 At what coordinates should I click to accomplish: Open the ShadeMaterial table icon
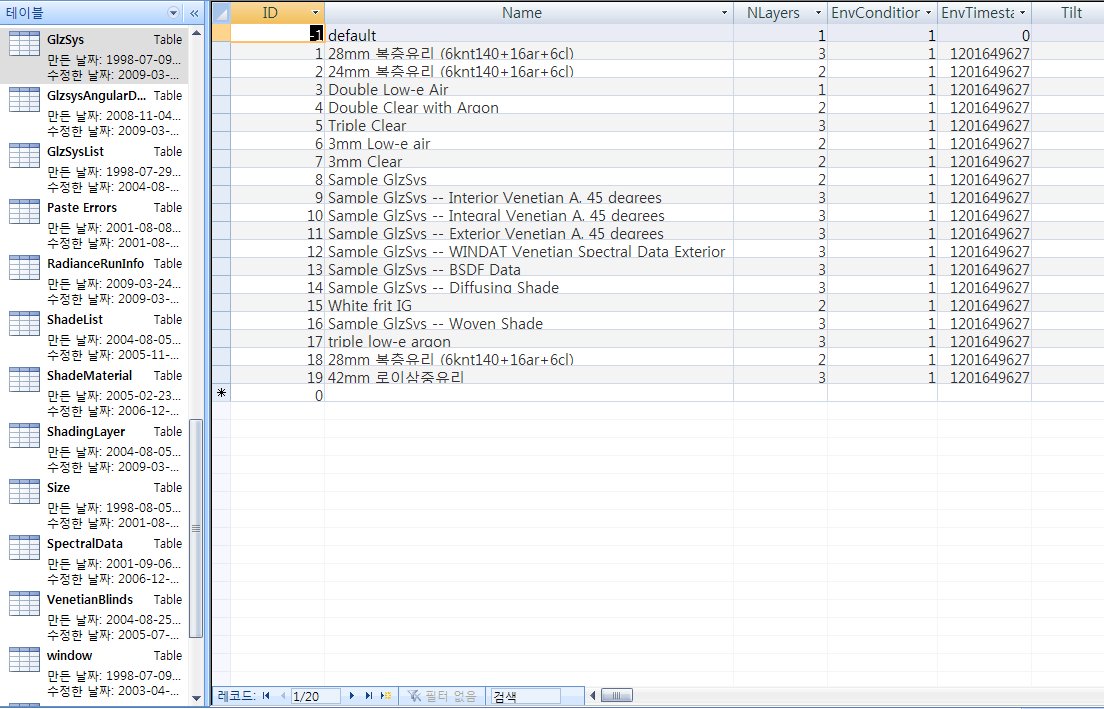coord(24,381)
